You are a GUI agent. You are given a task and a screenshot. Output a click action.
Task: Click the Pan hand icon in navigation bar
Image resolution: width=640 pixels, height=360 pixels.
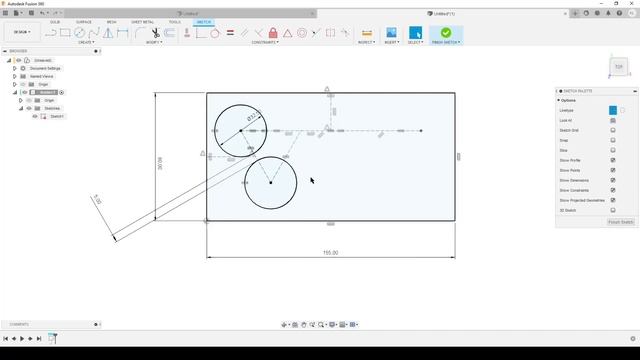pos(304,324)
